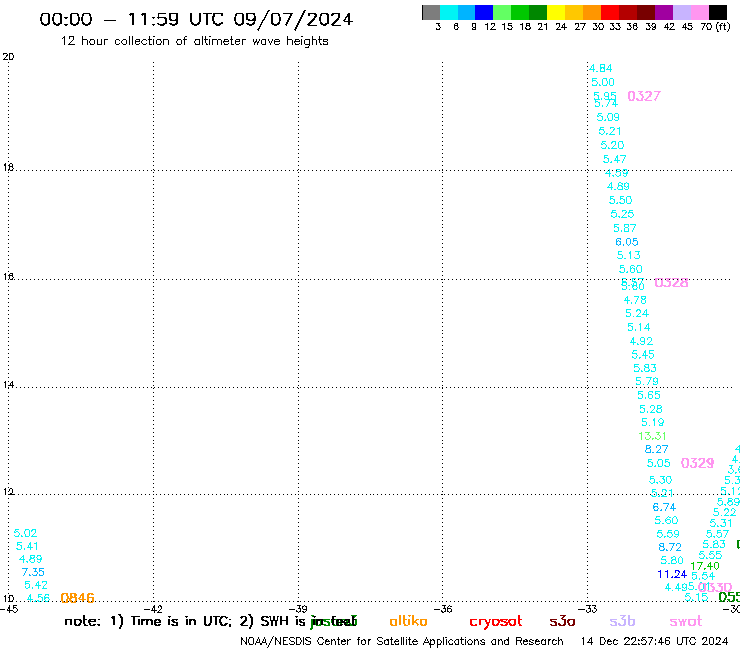Click the pink 0329 time marker
The height and width of the screenshot is (650, 740).
pyautogui.click(x=697, y=463)
